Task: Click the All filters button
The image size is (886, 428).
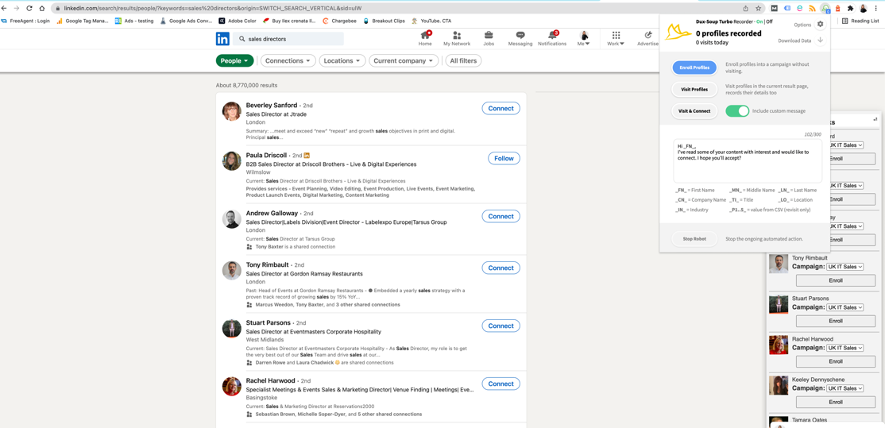Action: coord(463,60)
